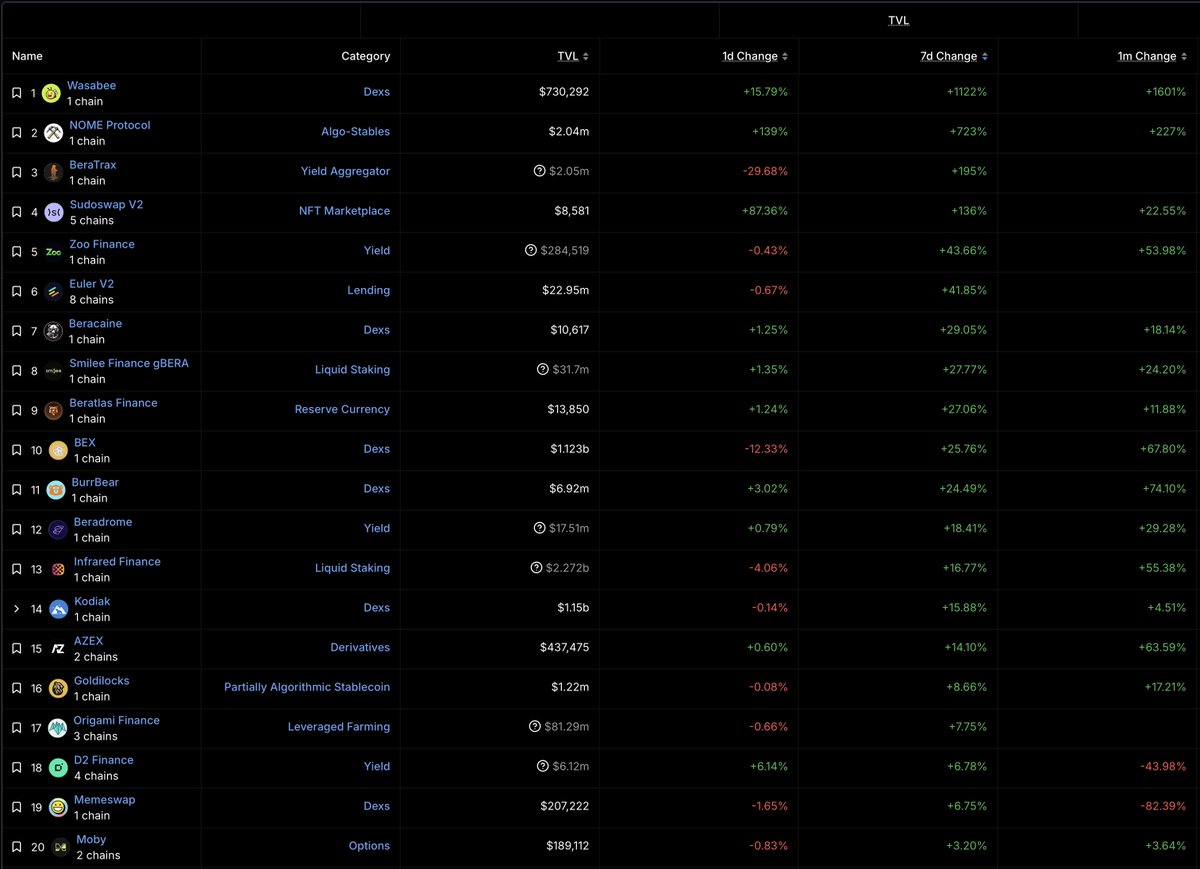Bookmark the Goldilocks row
The height and width of the screenshot is (869, 1200).
[x=16, y=688]
